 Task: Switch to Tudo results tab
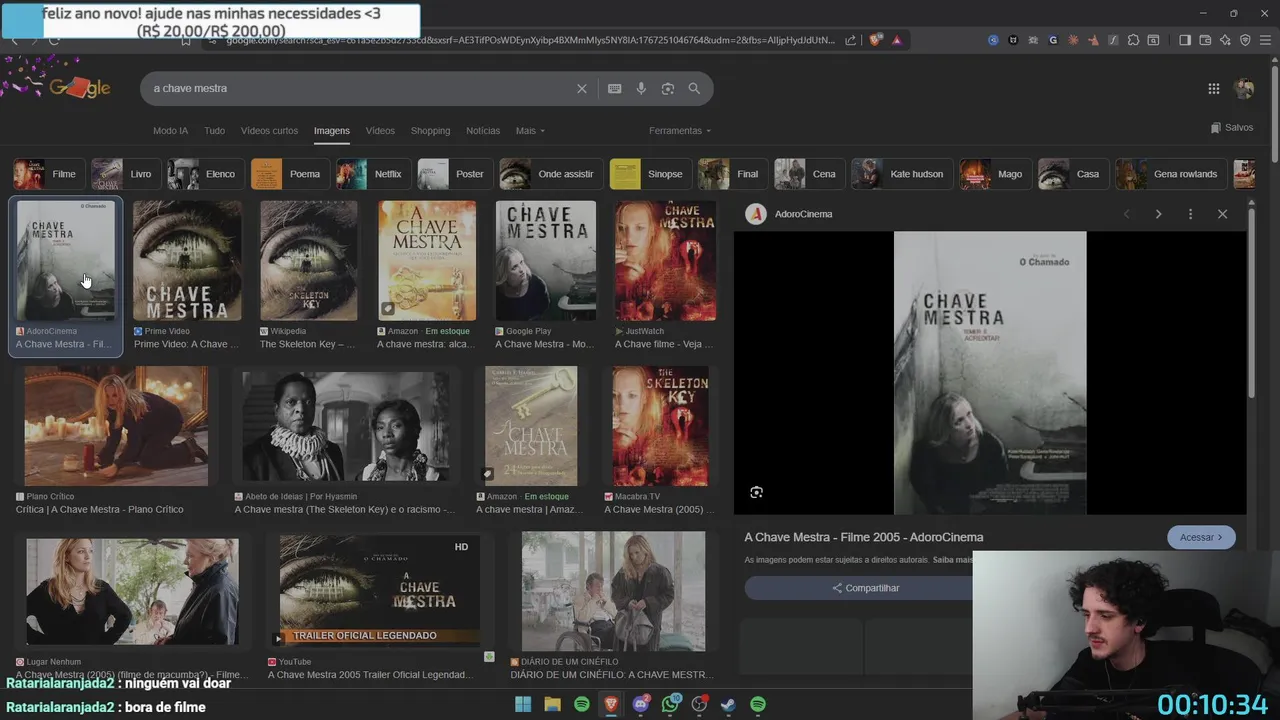[x=214, y=131]
